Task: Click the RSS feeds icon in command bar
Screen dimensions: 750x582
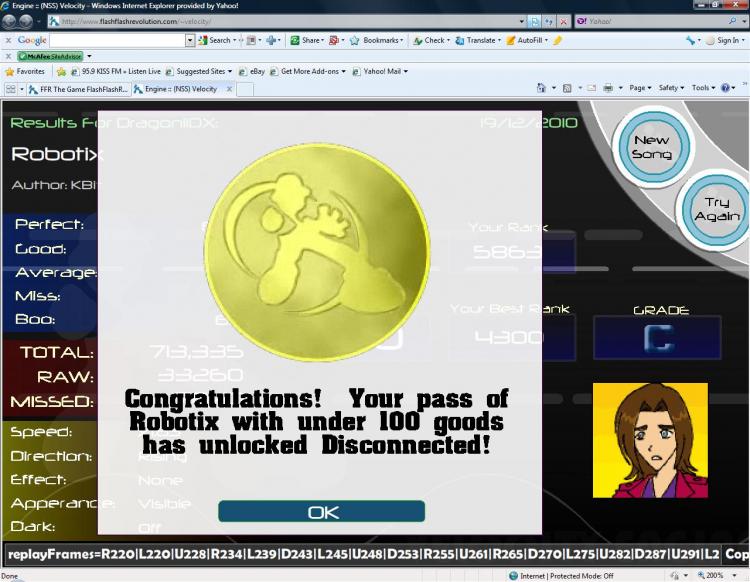Action: tap(567, 88)
